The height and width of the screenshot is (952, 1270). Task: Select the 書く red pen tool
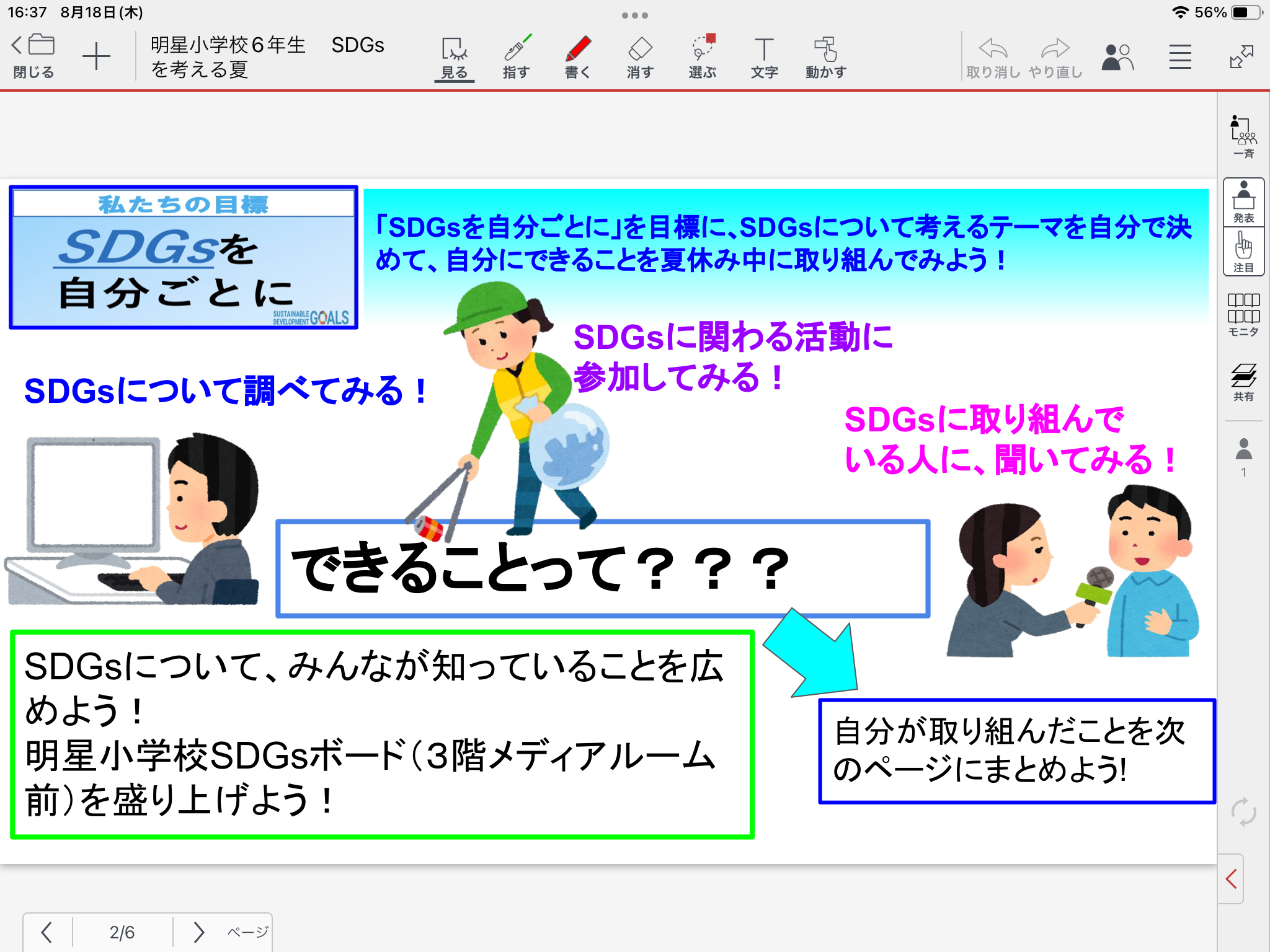point(577,57)
